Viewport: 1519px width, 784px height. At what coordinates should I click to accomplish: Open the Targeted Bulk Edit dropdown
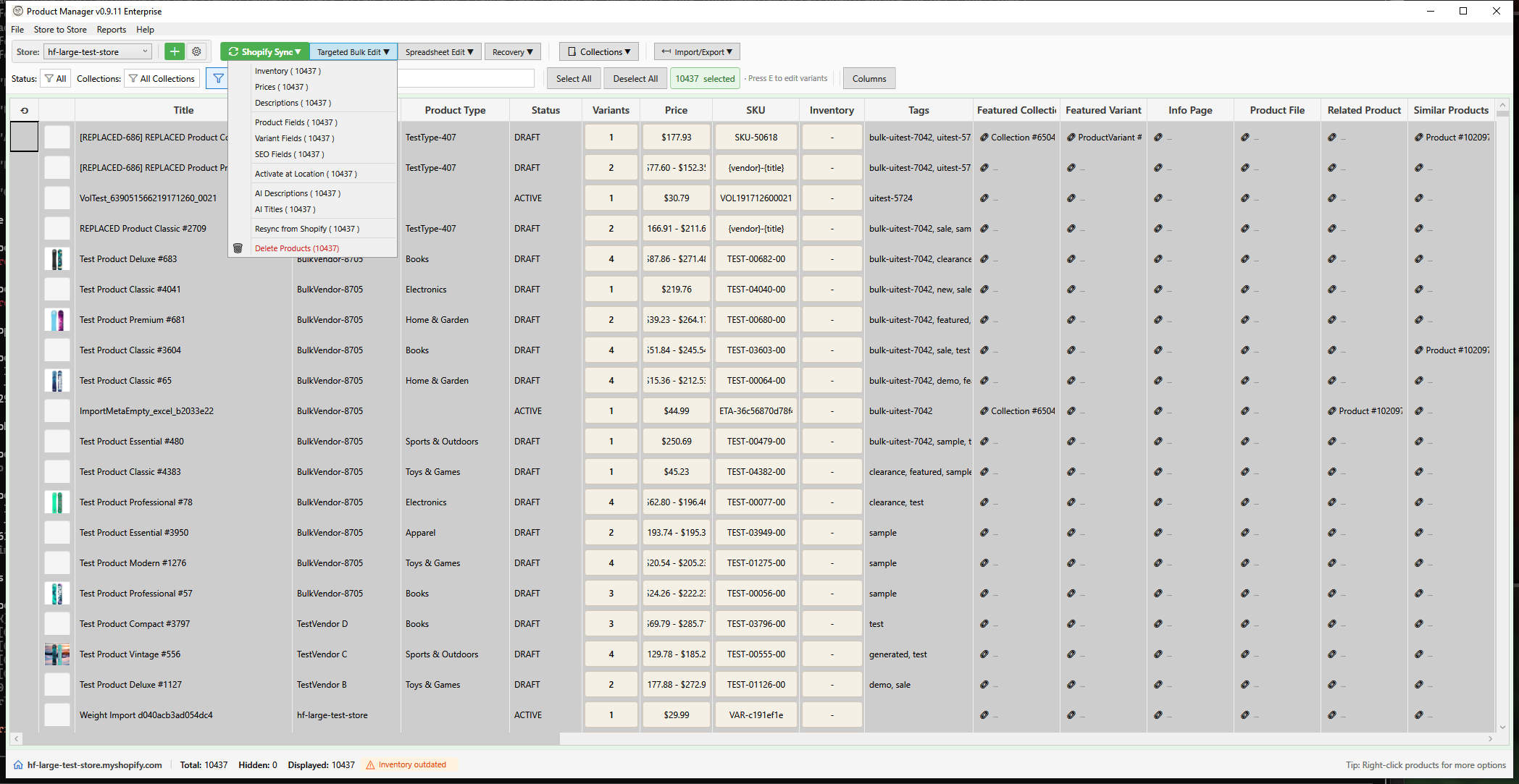point(353,51)
